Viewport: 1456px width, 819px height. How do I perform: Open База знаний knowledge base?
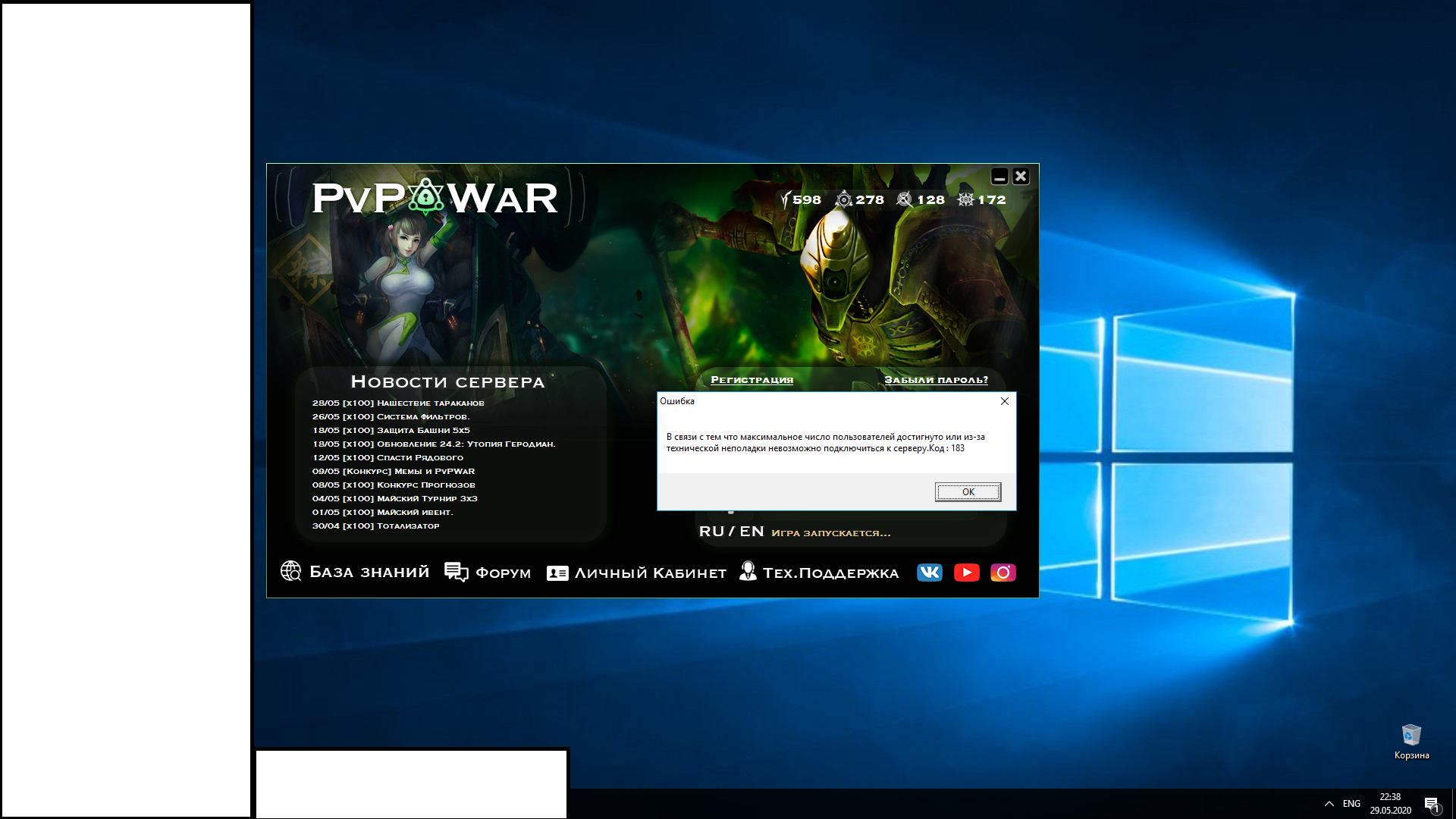pyautogui.click(x=355, y=572)
